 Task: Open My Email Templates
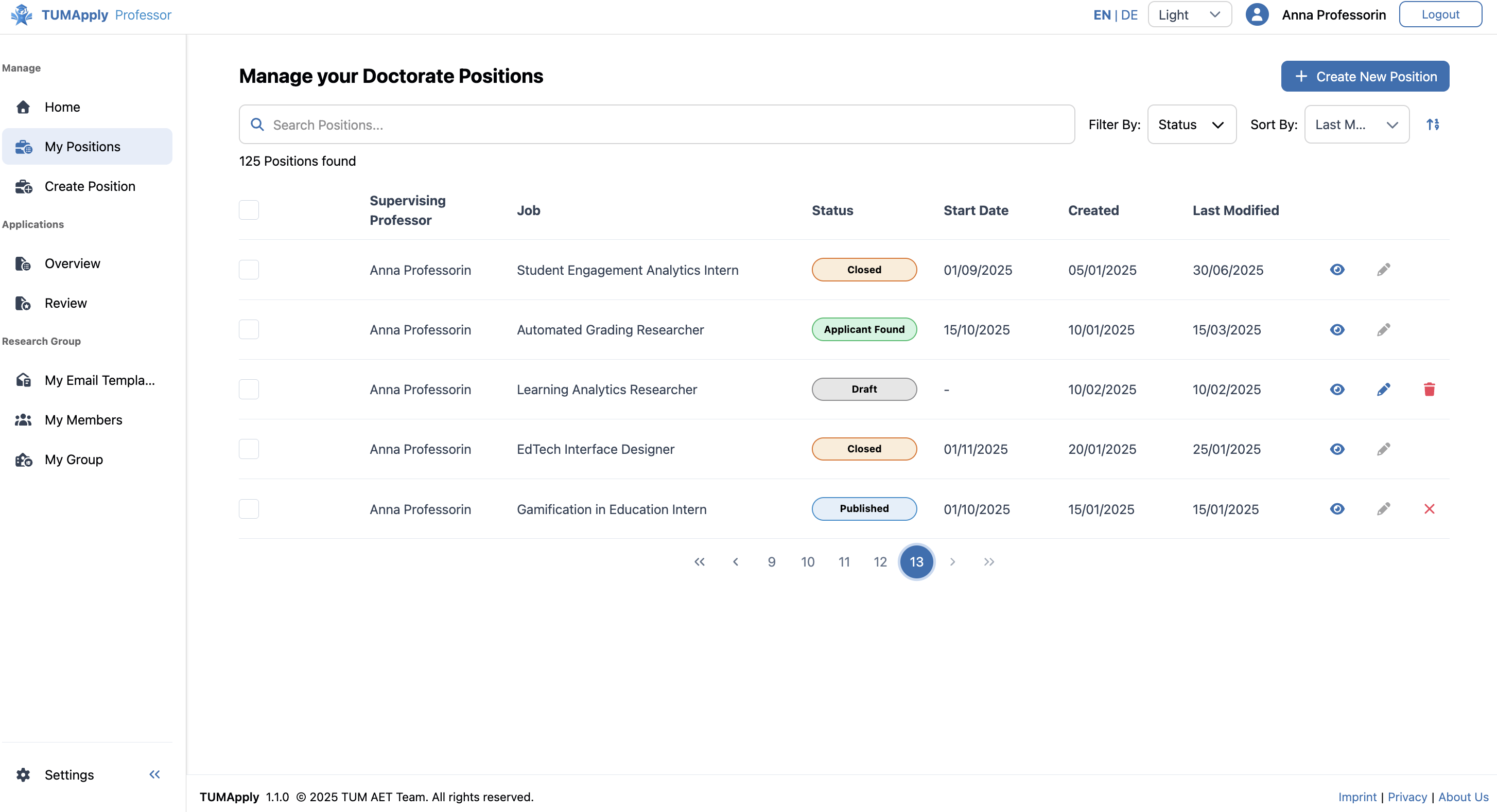tap(100, 380)
